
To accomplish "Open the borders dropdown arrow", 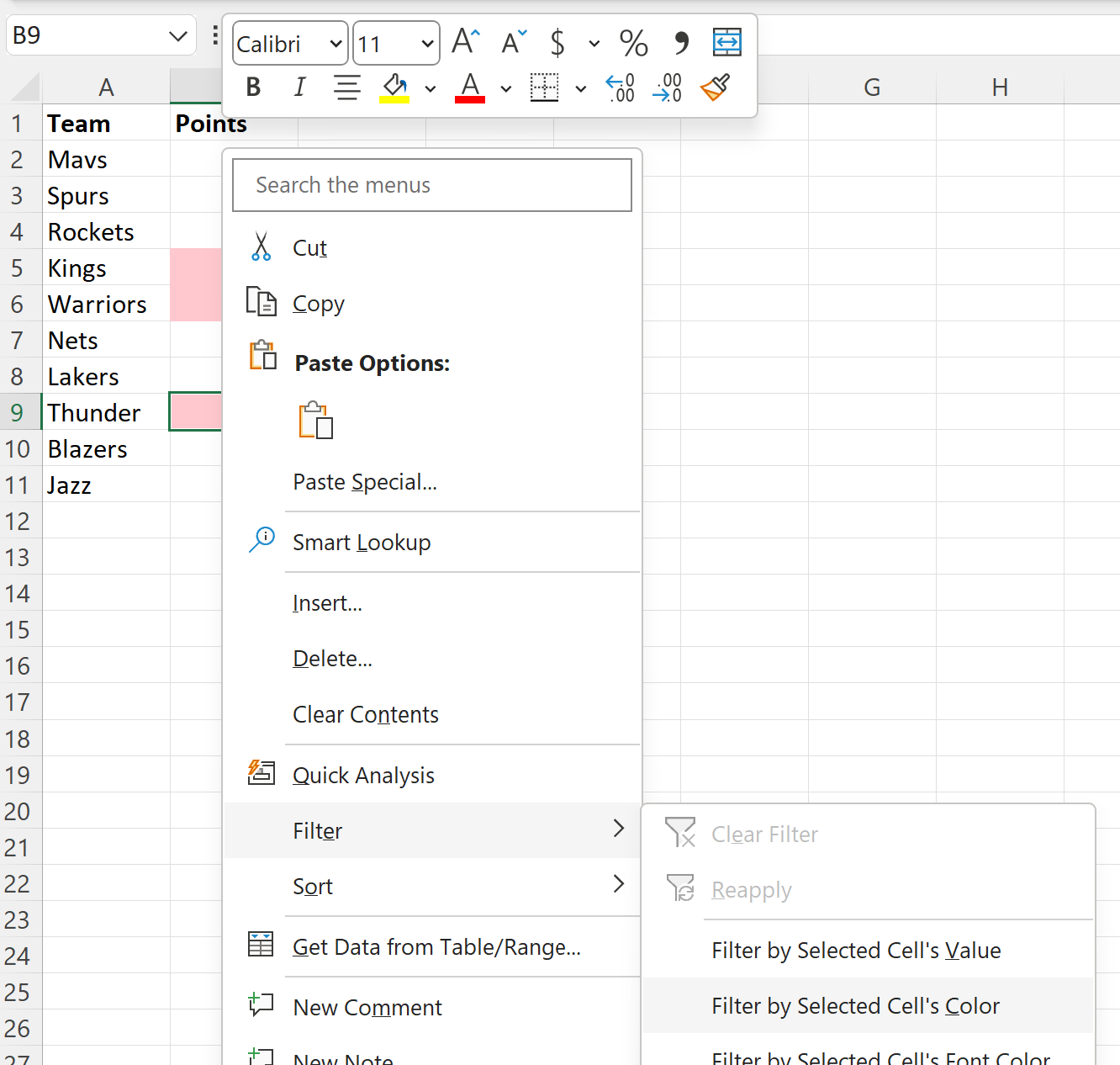I will [x=580, y=87].
